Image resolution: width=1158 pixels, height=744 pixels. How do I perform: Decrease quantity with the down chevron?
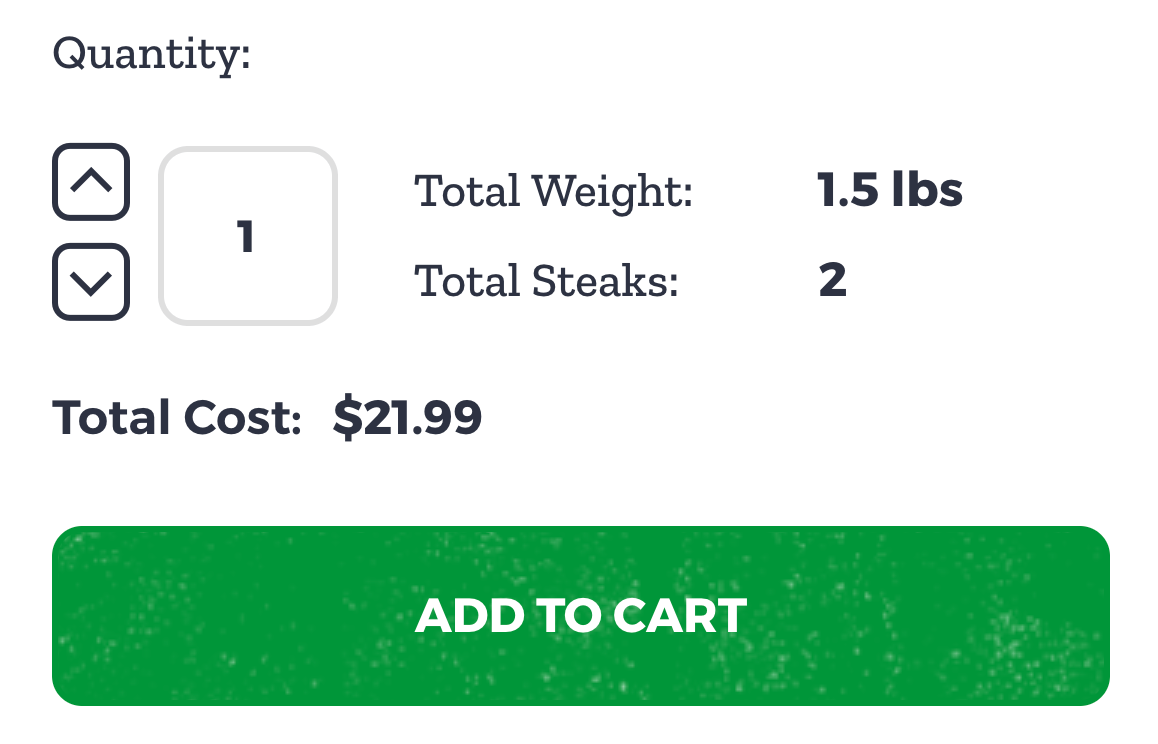tap(91, 282)
